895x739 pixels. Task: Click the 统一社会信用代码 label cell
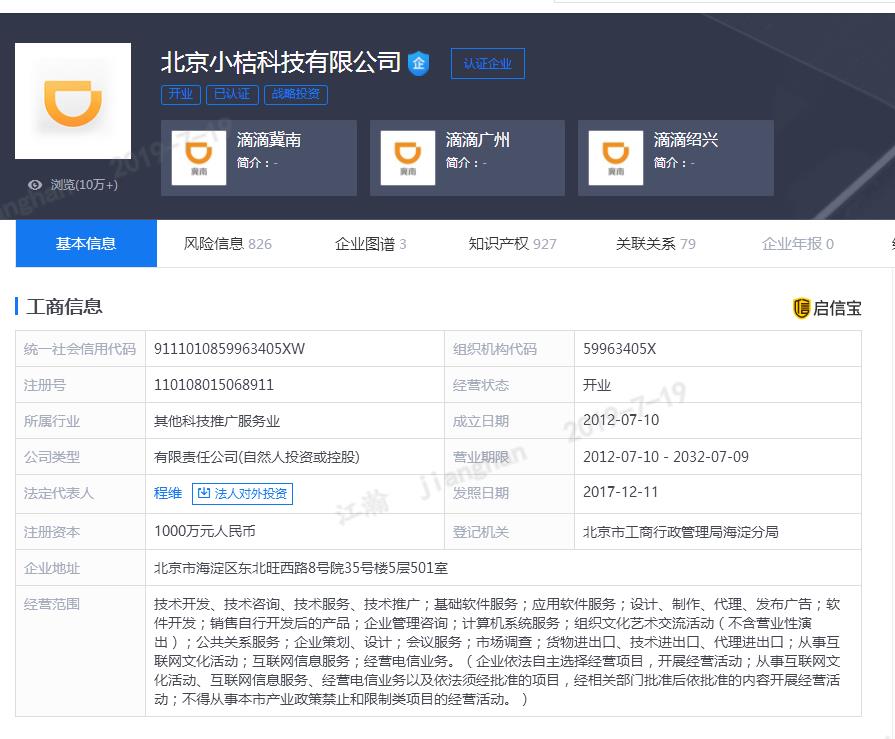point(80,349)
